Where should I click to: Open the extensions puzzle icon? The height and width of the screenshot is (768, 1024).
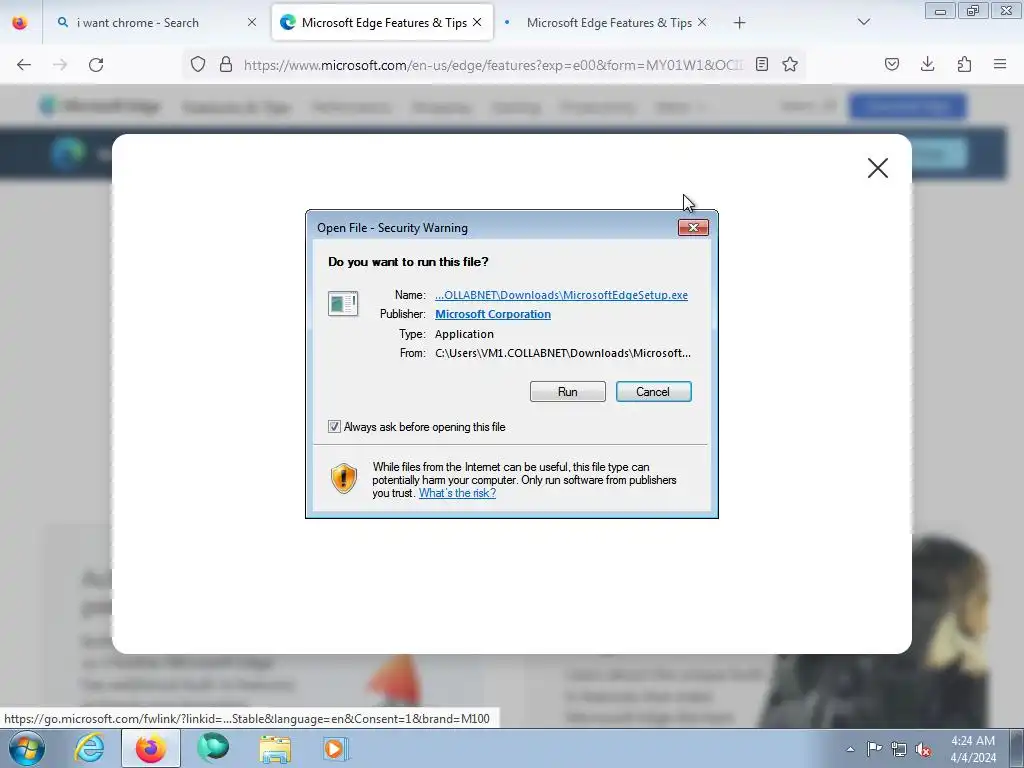point(964,64)
